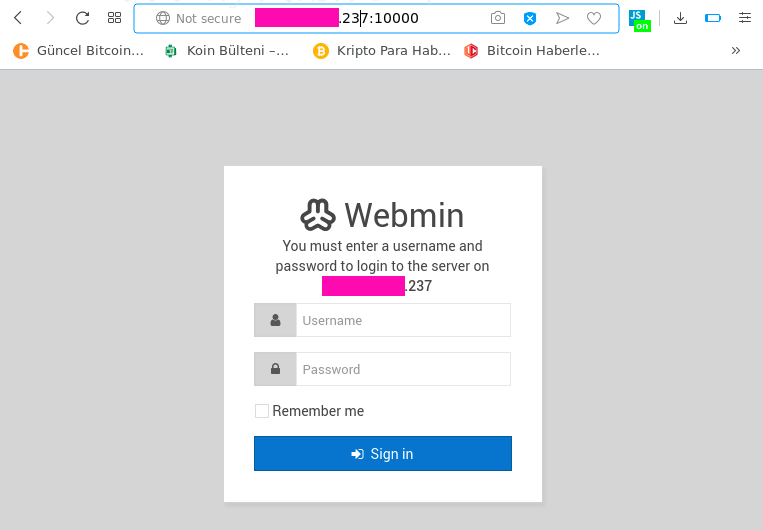This screenshot has width=763, height=530.
Task: Open the downloads icon
Action: pyautogui.click(x=681, y=18)
